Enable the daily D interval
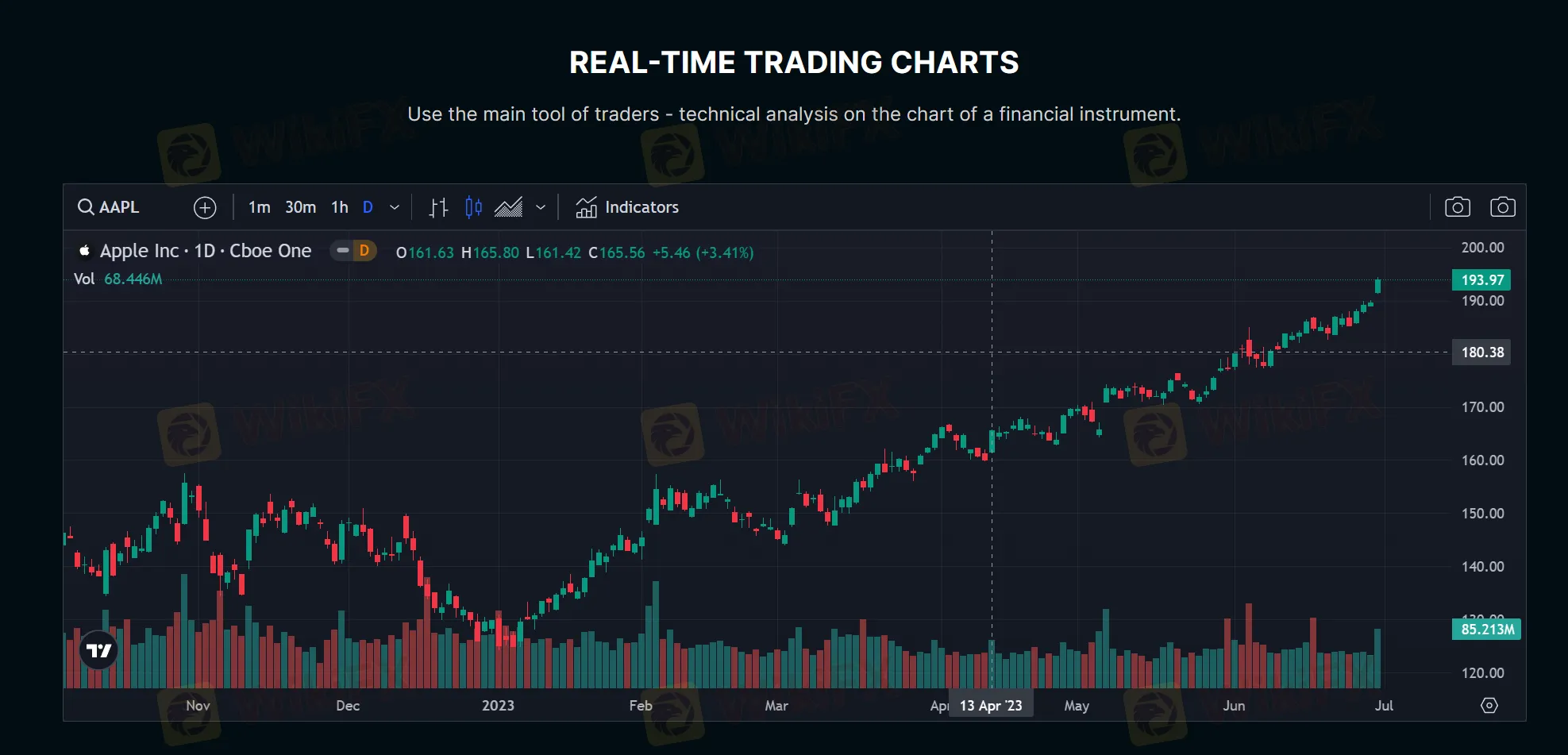Viewport: 1568px width, 755px height. [367, 207]
